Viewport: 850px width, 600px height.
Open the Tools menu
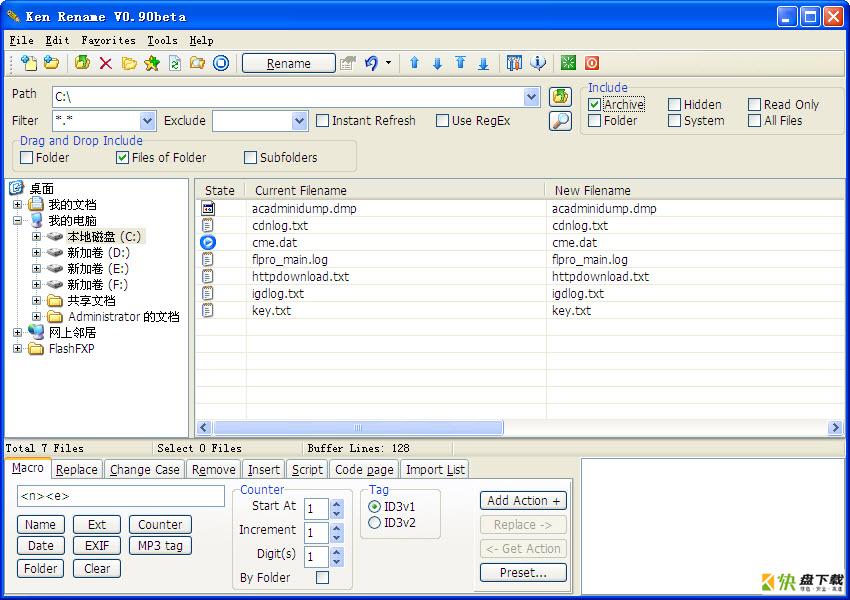(162, 41)
